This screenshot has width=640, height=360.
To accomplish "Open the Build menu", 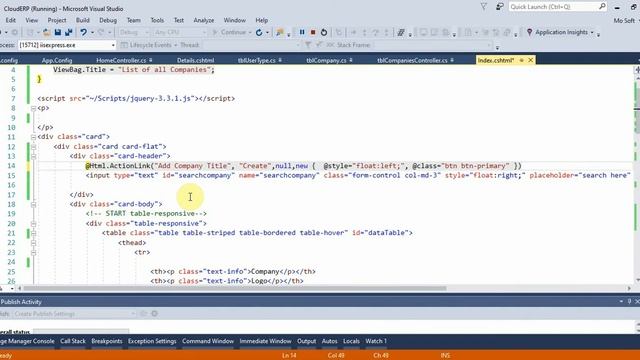I will [x=82, y=20].
